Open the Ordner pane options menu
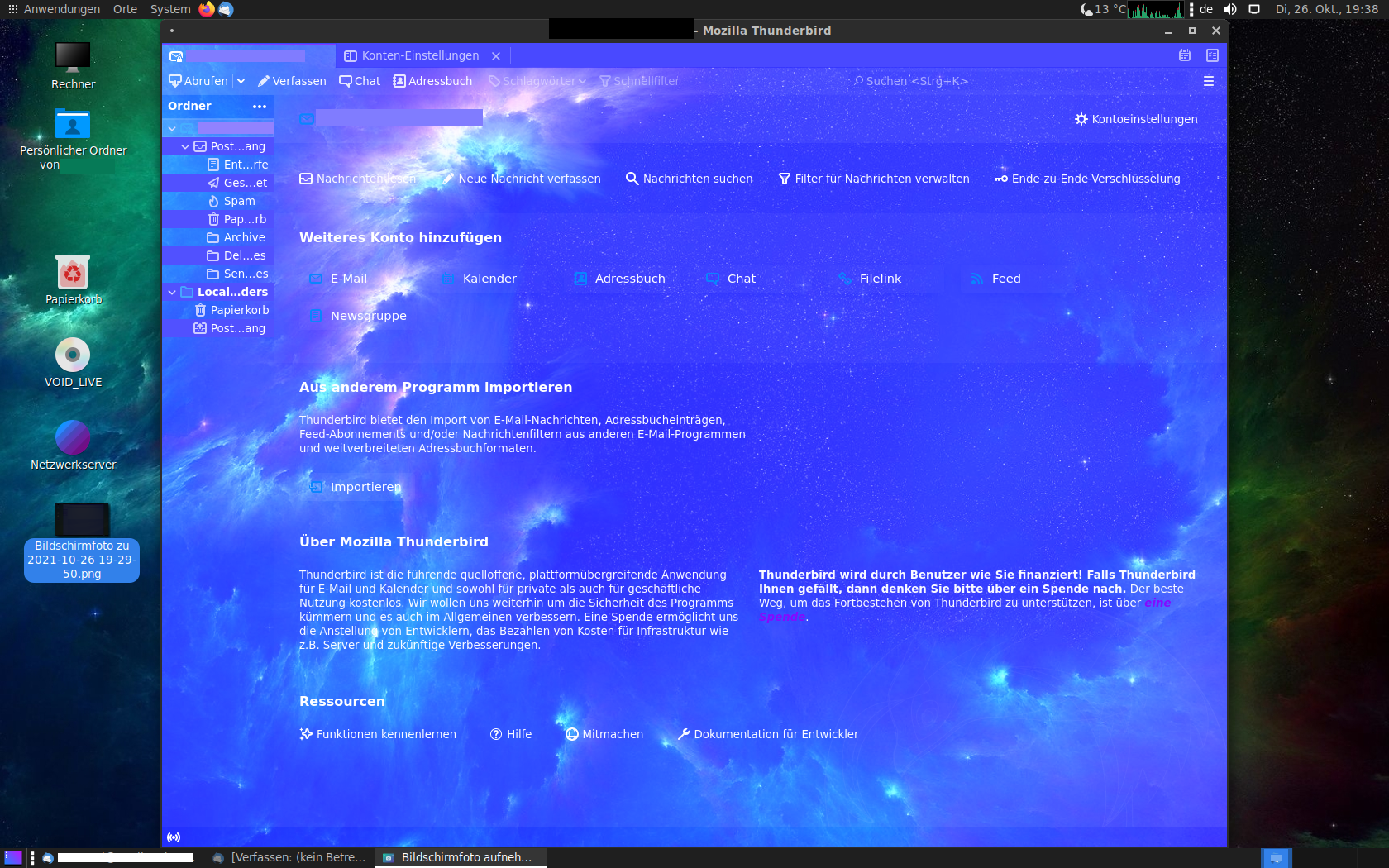Viewport: 1389px width, 868px height. (x=260, y=106)
